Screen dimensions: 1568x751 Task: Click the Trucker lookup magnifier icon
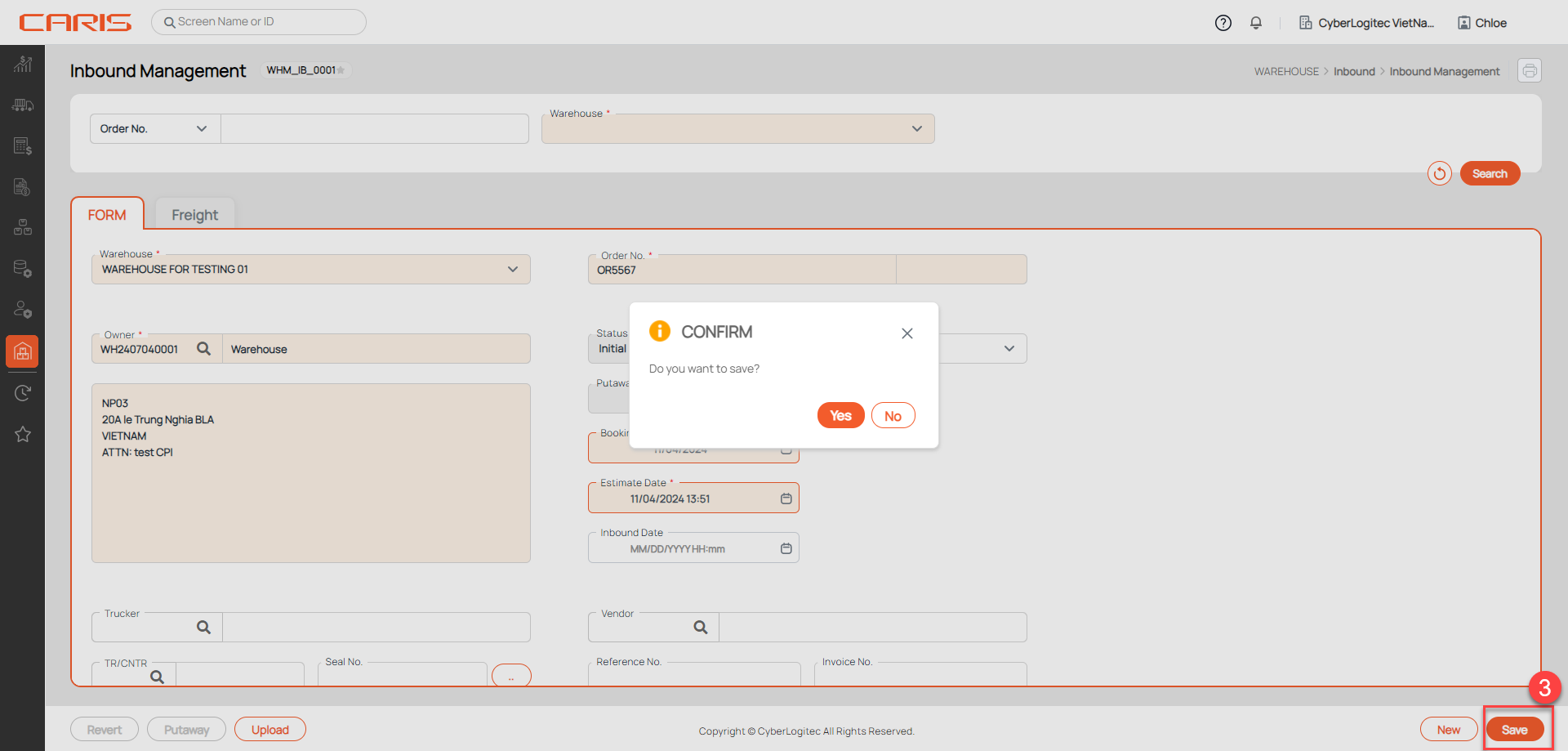pos(204,627)
